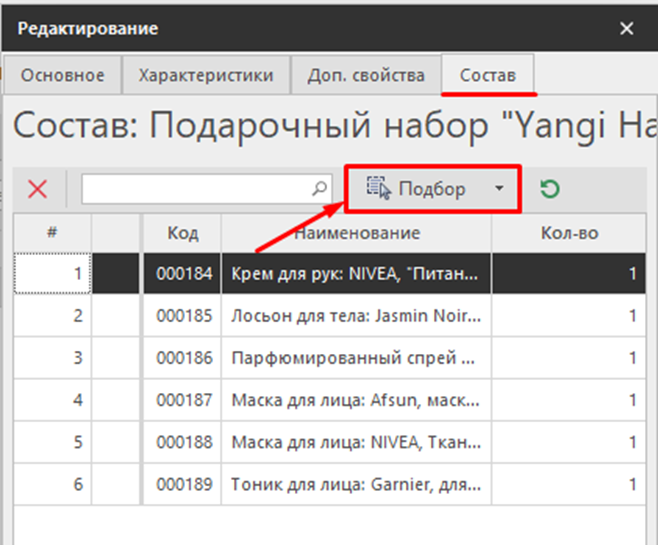Select the Крем для рук NIVEA row

(x=356, y=272)
